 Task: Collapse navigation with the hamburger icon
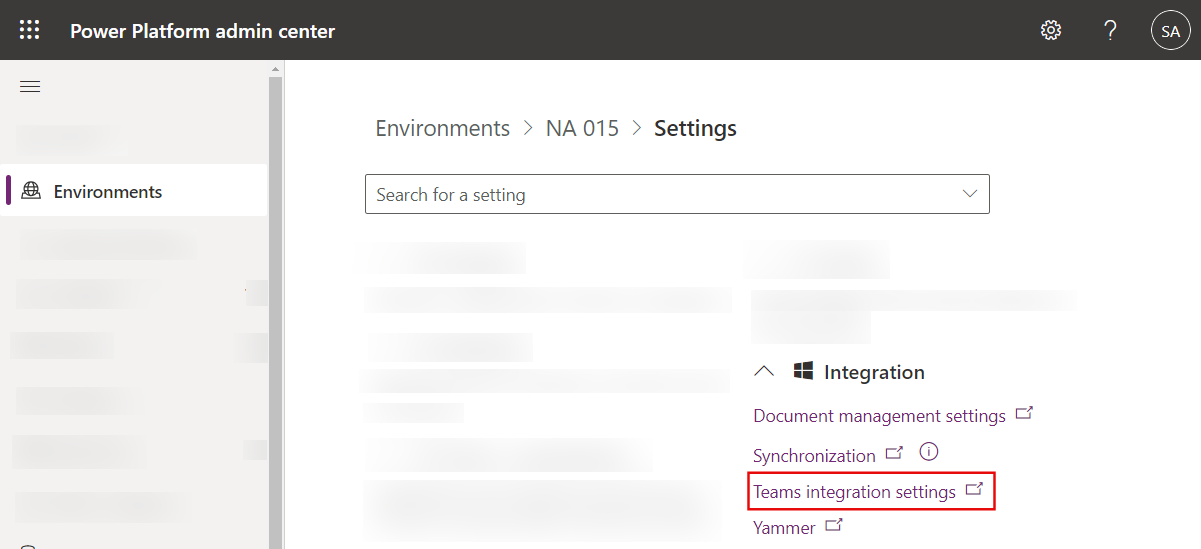(30, 87)
